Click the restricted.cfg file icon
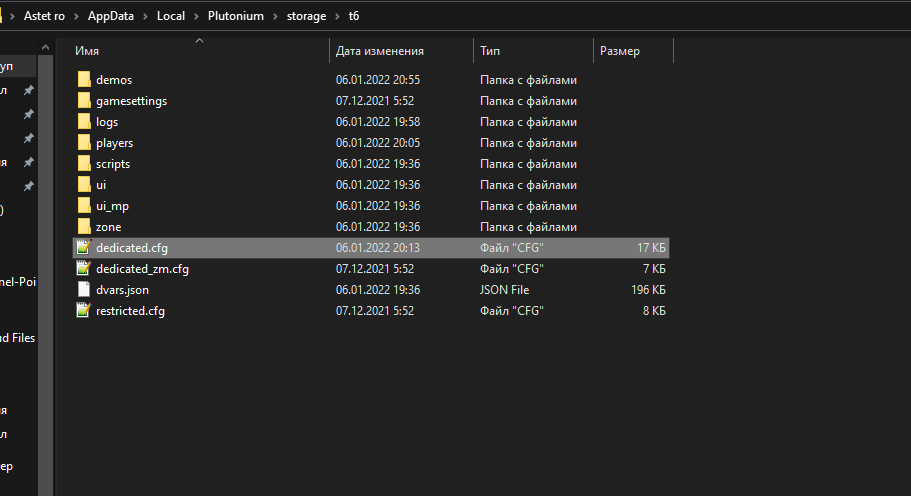This screenshot has height=496, width=911. (84, 311)
